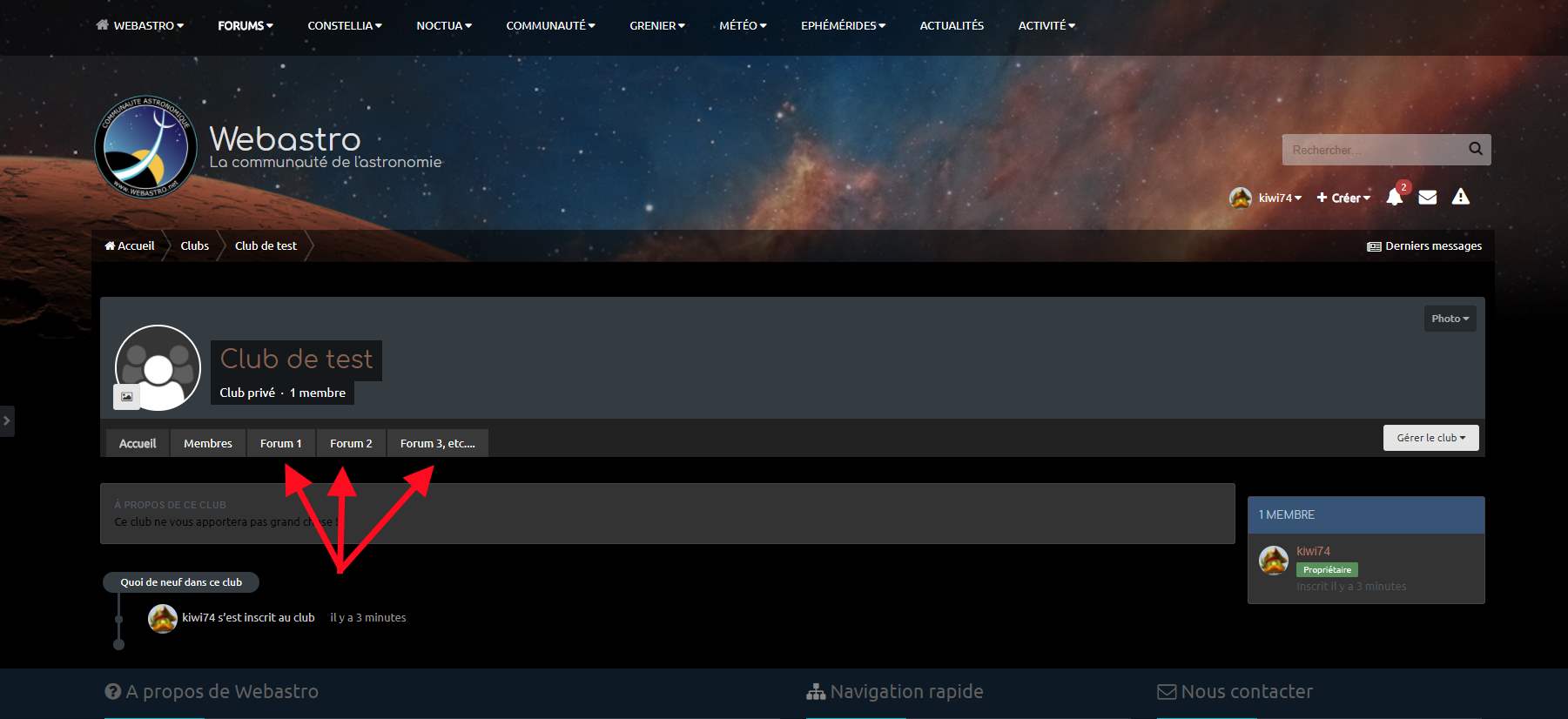The width and height of the screenshot is (1568, 719).
Task: Change club photo via small image icon
Action: 127,397
